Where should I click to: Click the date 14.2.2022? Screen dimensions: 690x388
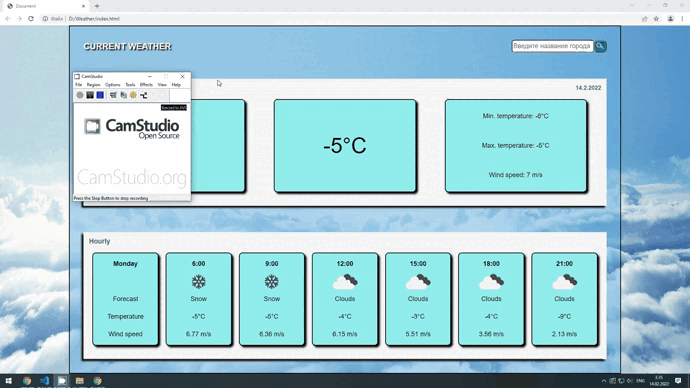588,88
